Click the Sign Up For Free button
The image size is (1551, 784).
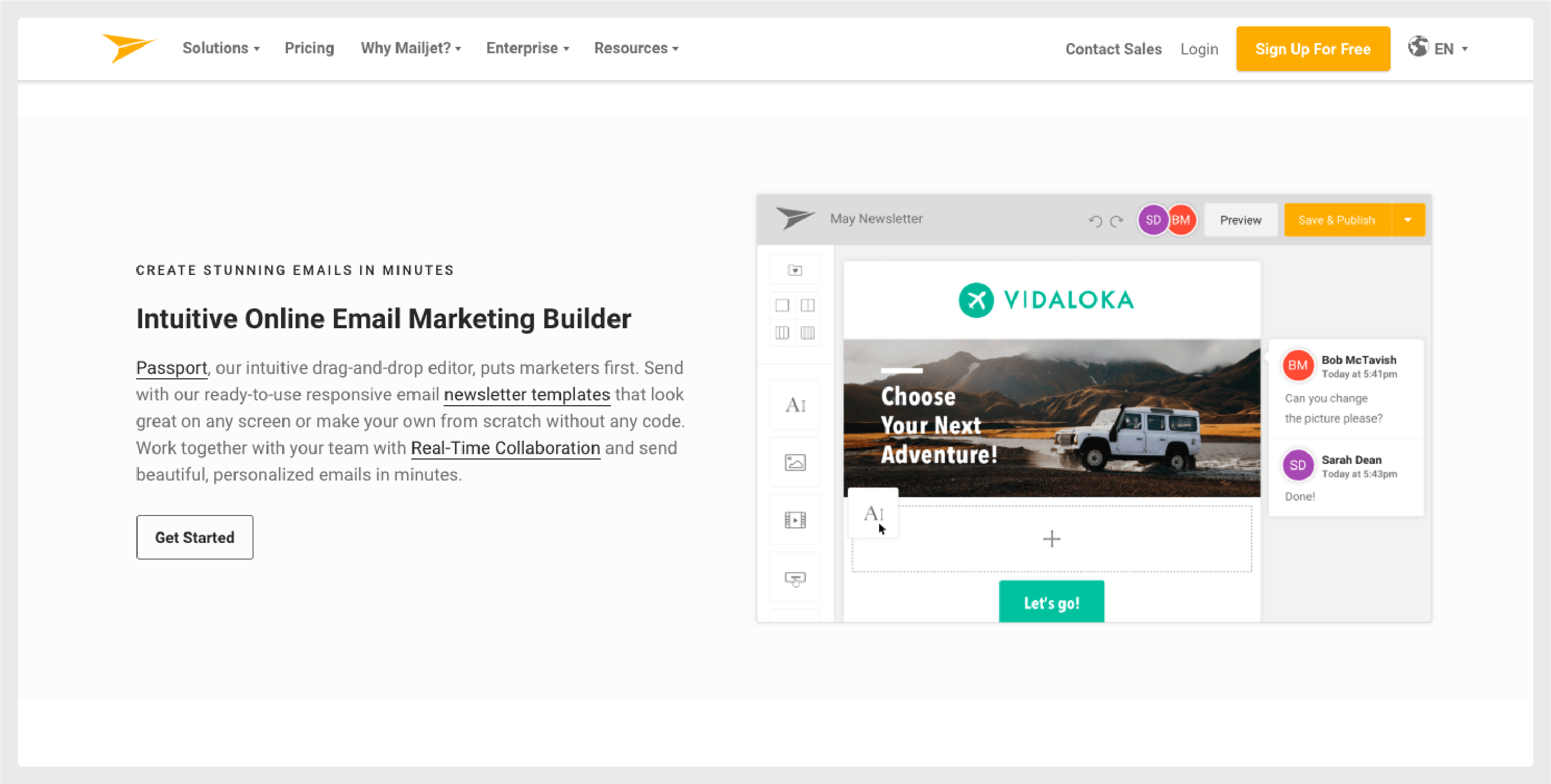point(1312,48)
